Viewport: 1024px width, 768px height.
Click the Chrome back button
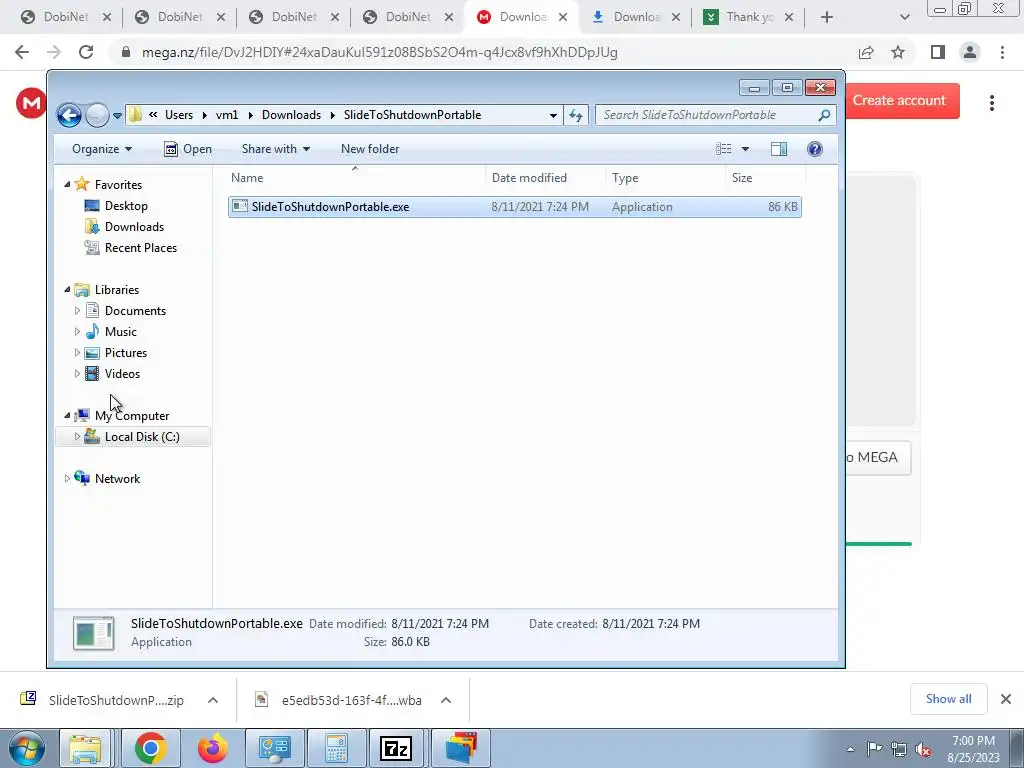(x=22, y=52)
